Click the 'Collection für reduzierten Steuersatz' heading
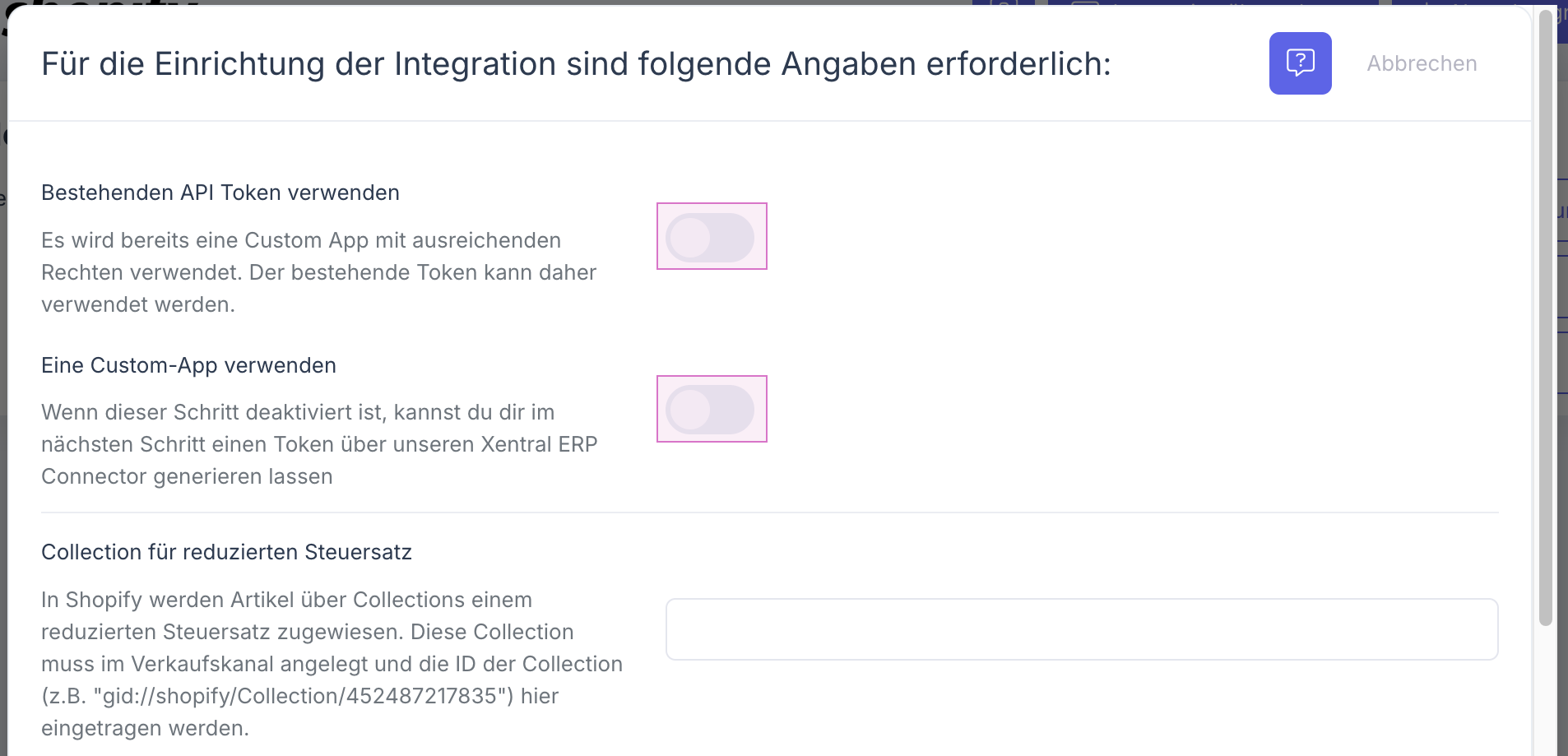1568x756 pixels. tap(226, 552)
